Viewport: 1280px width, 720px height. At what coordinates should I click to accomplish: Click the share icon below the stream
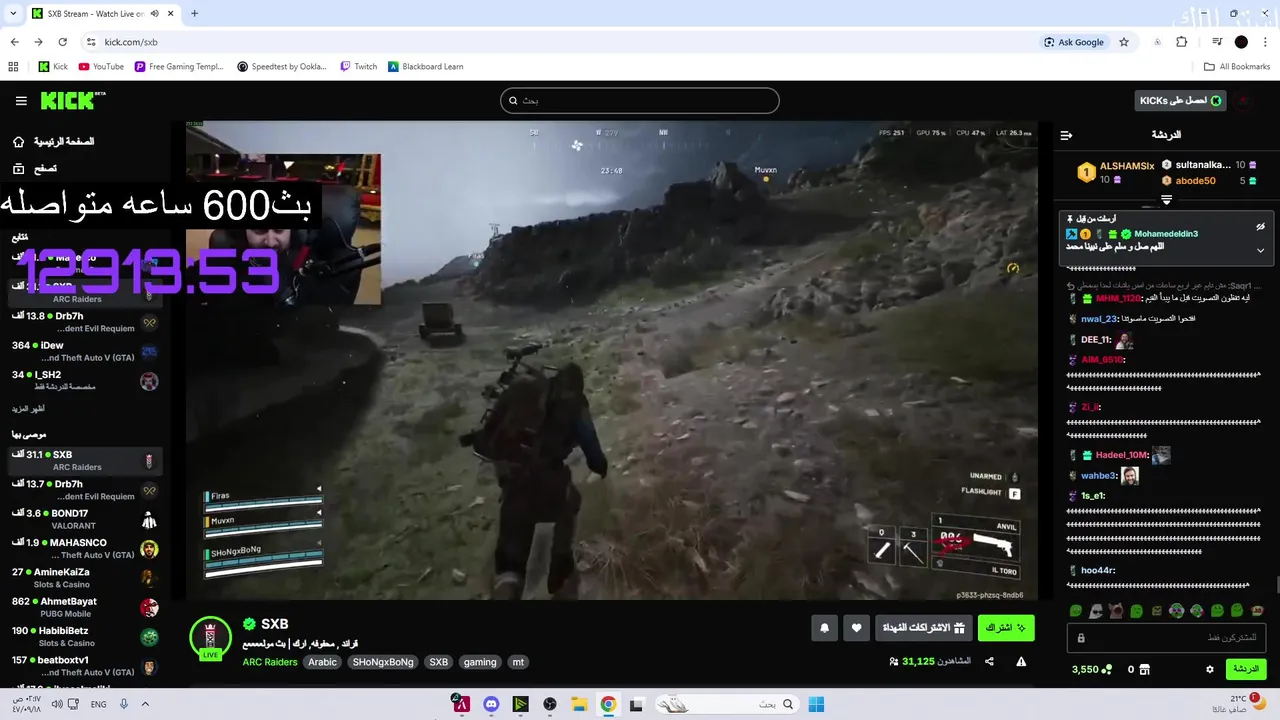(x=989, y=661)
